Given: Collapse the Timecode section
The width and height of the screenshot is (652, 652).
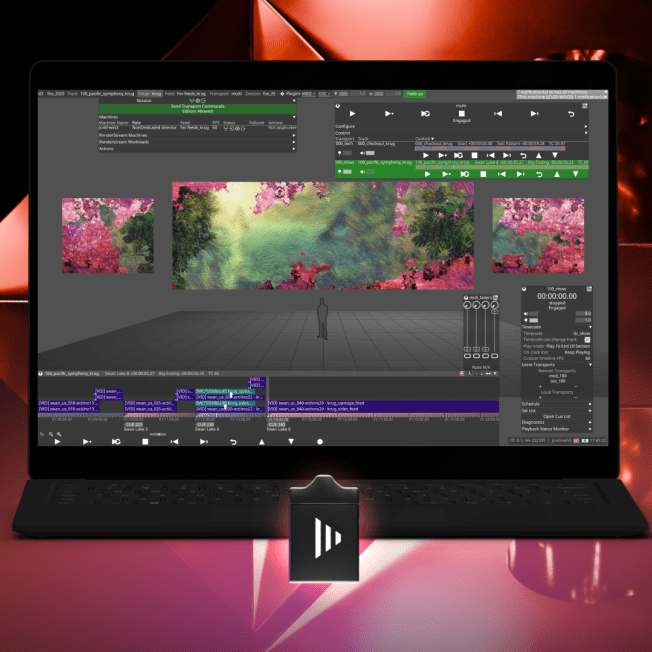Looking at the screenshot, I should [590, 327].
